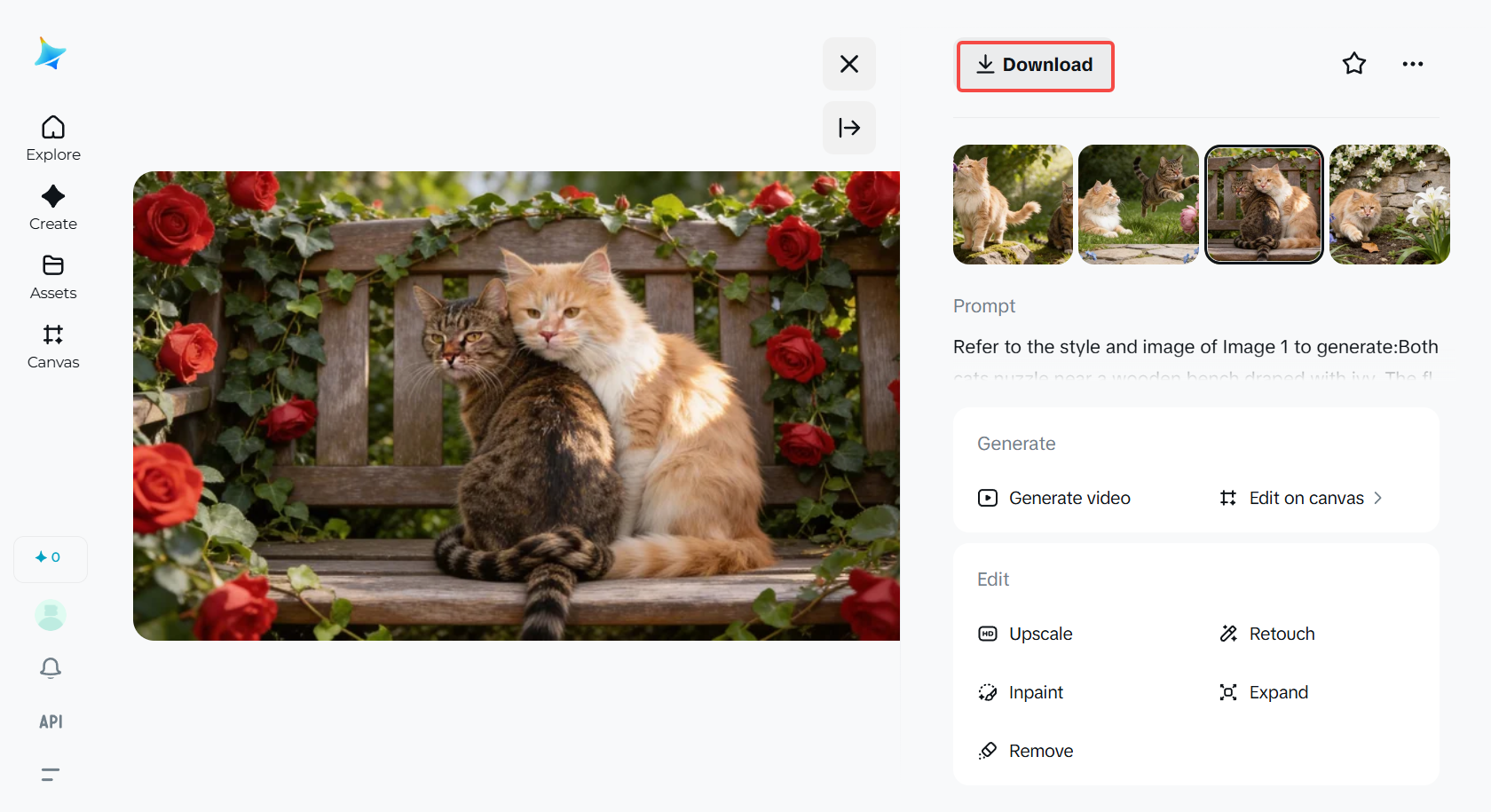The width and height of the screenshot is (1491, 812).
Task: Open the API page
Action: pos(51,721)
